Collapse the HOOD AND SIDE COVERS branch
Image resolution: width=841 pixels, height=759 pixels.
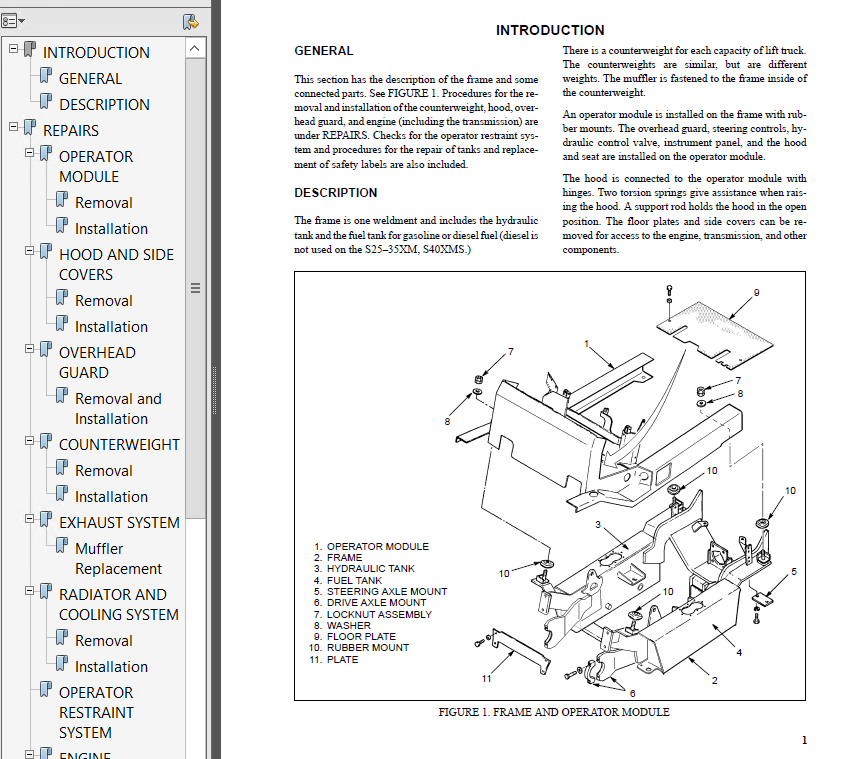coord(29,251)
